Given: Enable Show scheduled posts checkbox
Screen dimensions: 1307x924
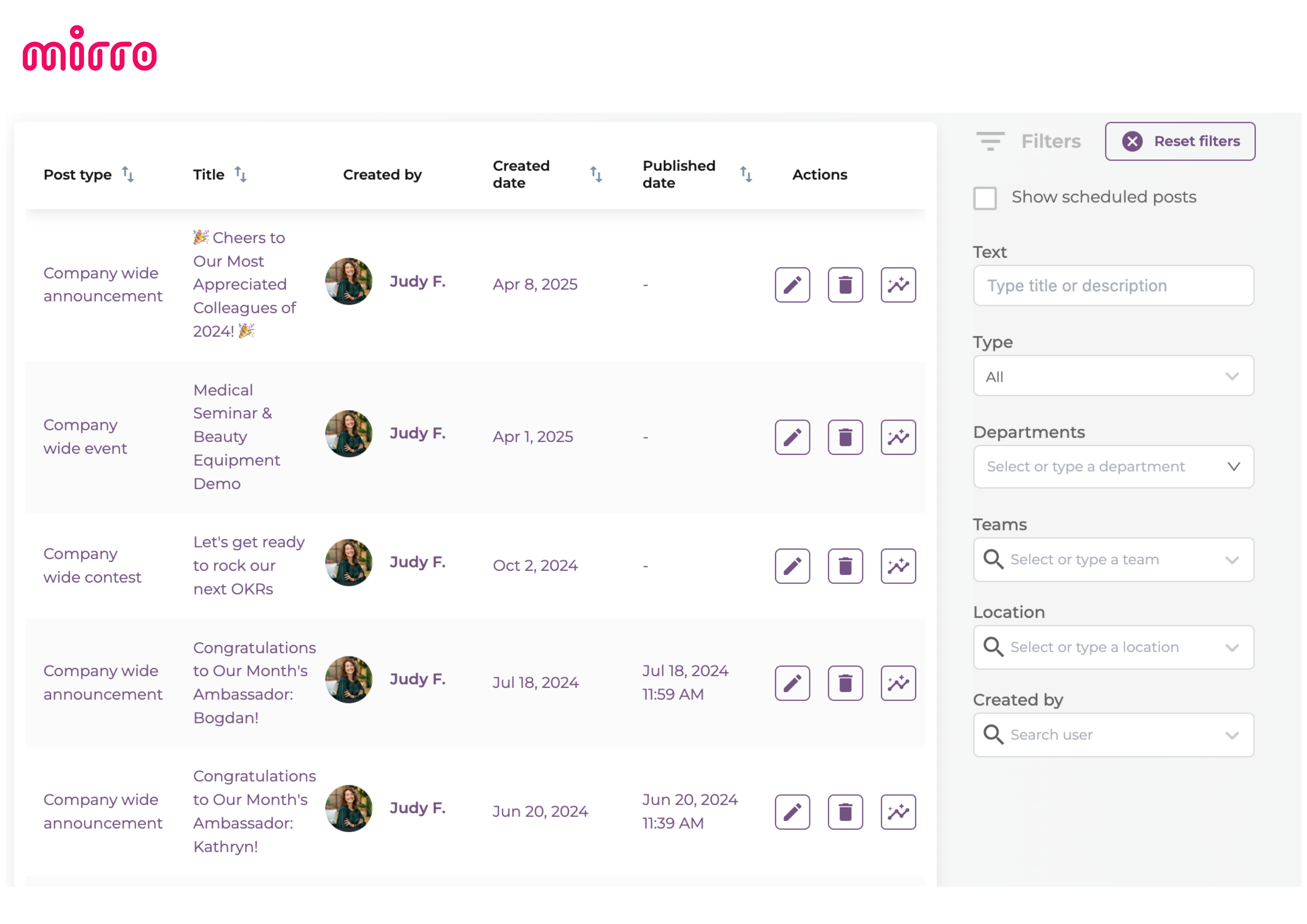Looking at the screenshot, I should 985,198.
